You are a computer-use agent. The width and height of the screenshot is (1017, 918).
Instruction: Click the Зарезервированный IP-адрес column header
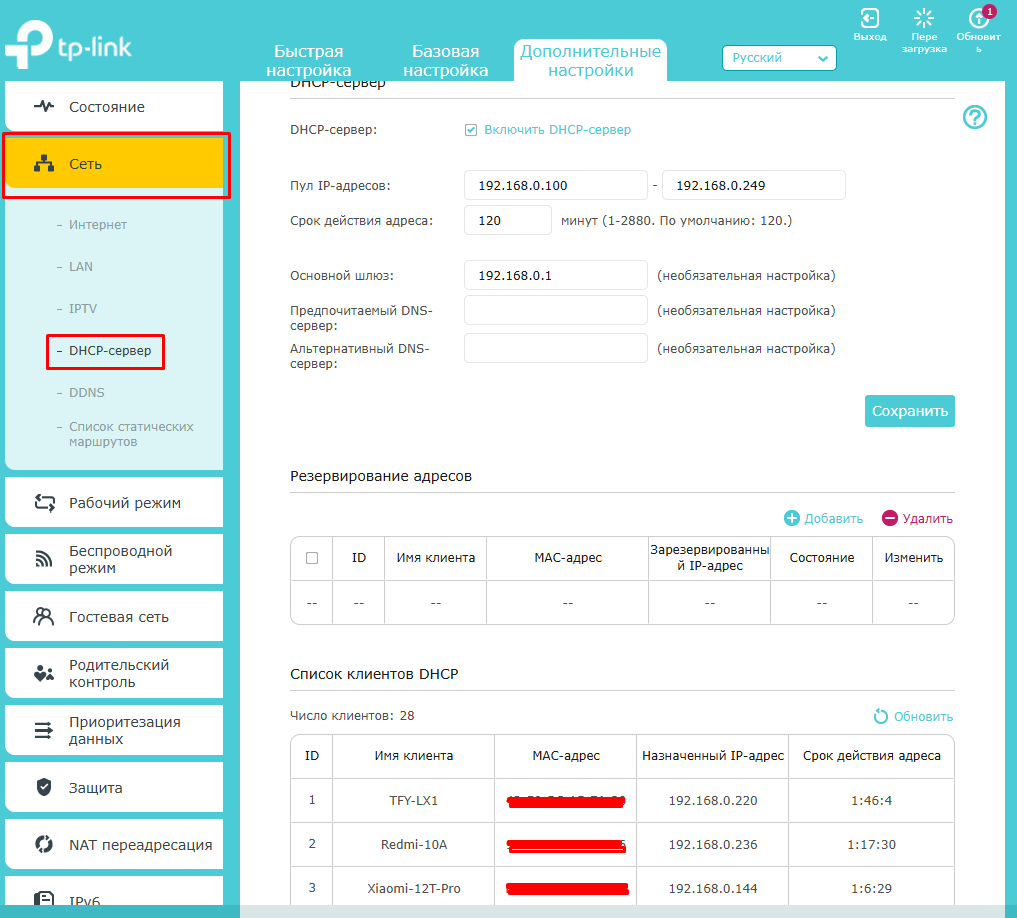coord(710,558)
